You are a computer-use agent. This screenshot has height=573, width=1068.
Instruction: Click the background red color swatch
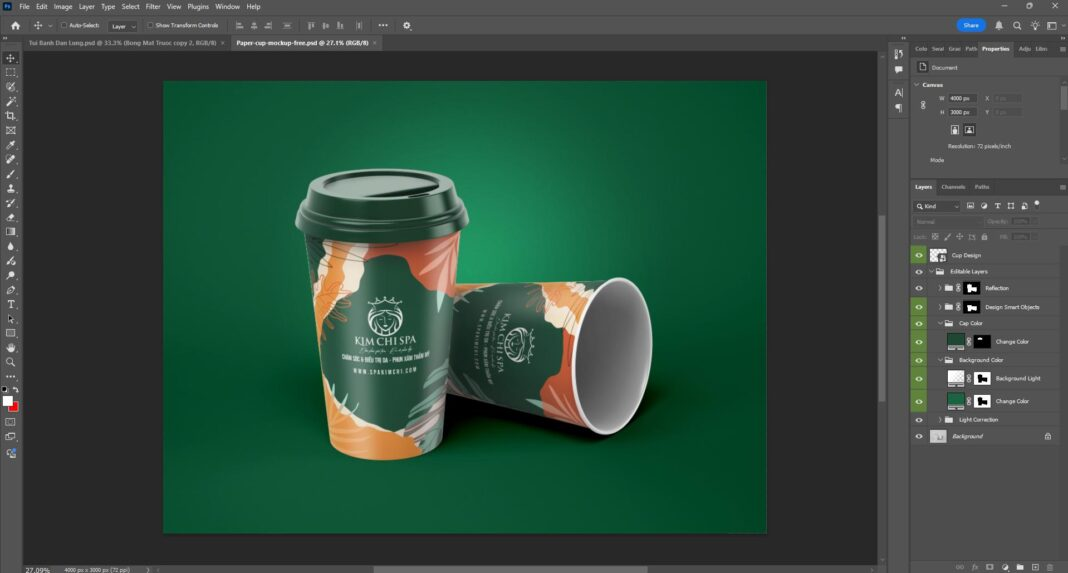(x=15, y=407)
